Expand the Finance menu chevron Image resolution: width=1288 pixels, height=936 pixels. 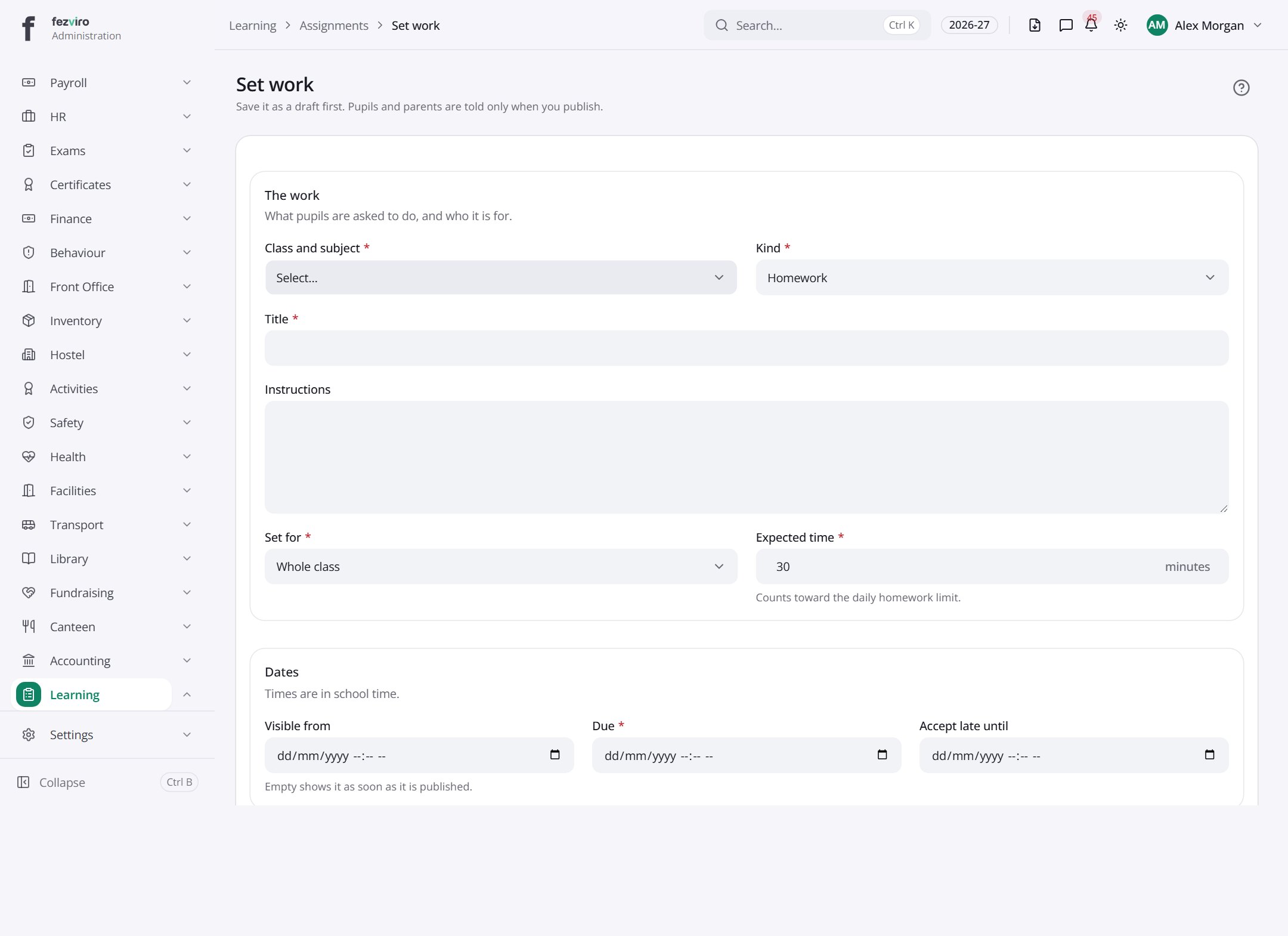click(x=187, y=218)
